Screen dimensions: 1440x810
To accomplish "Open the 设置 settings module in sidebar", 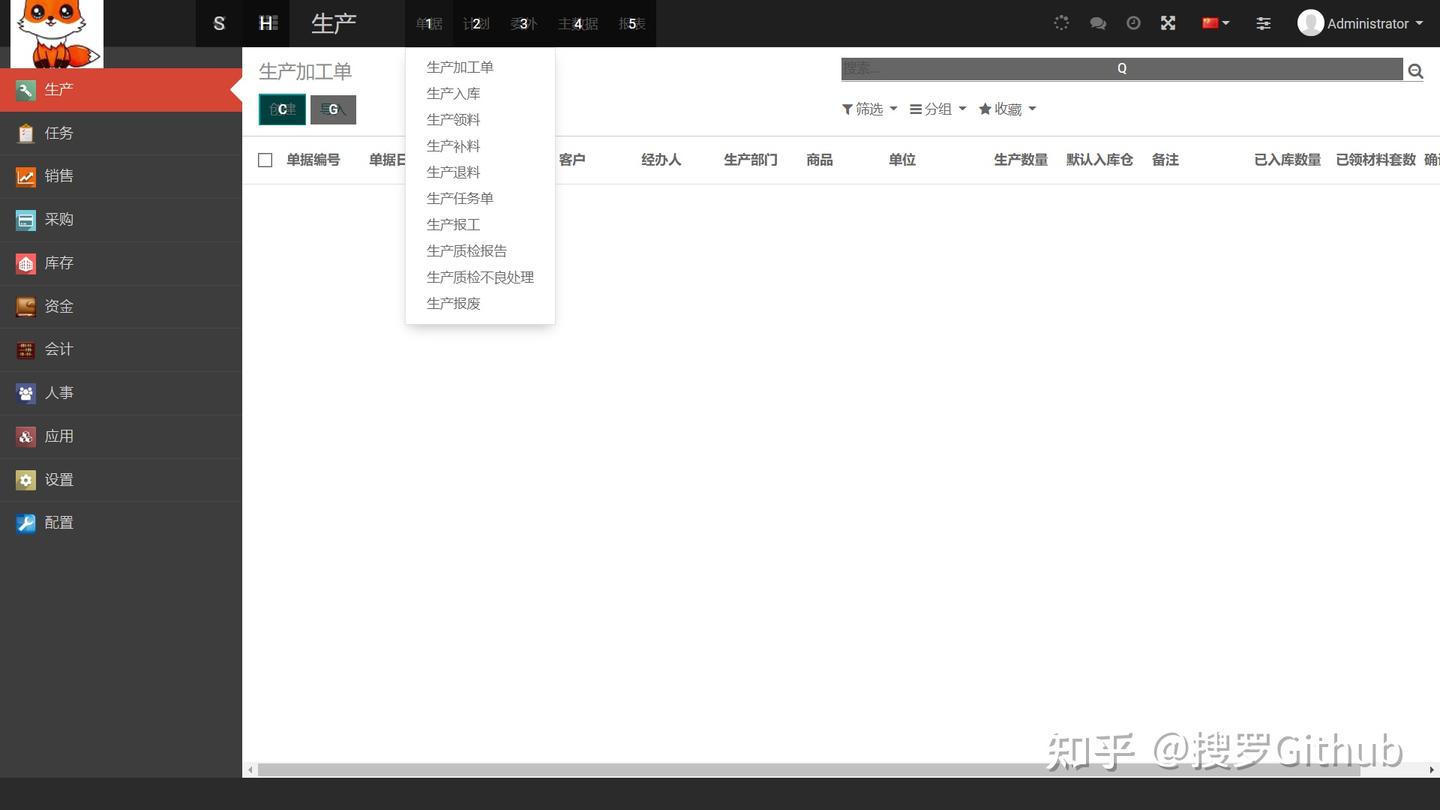I will [x=58, y=479].
